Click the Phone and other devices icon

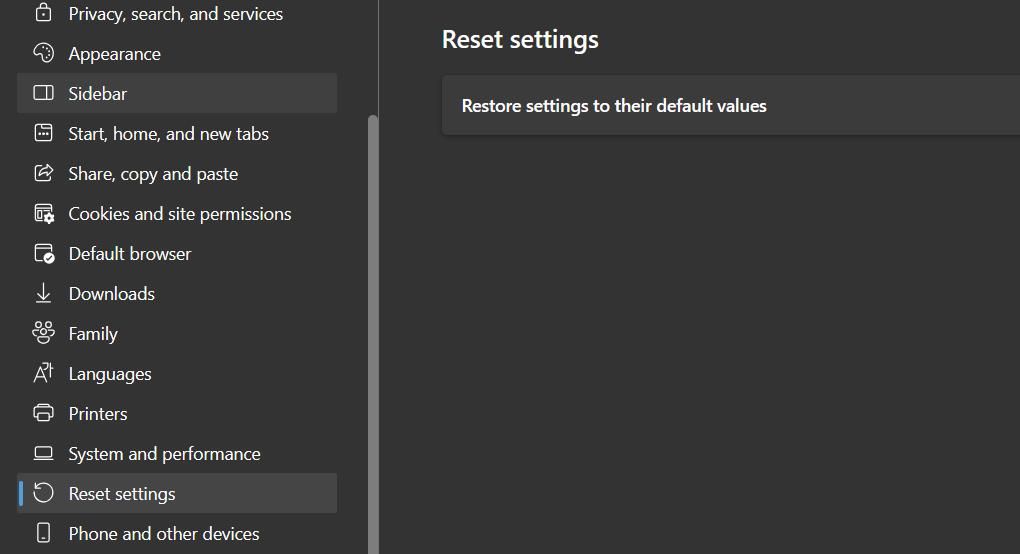point(43,533)
